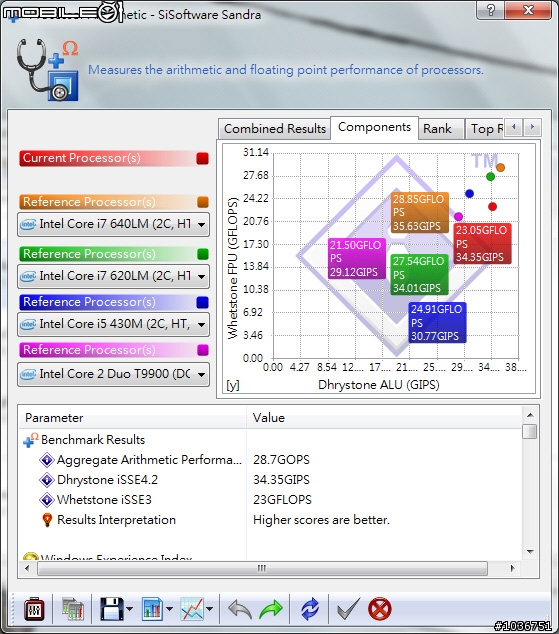Click the grey checkmark OK icon
Screen dimensions: 559x634
(348, 609)
